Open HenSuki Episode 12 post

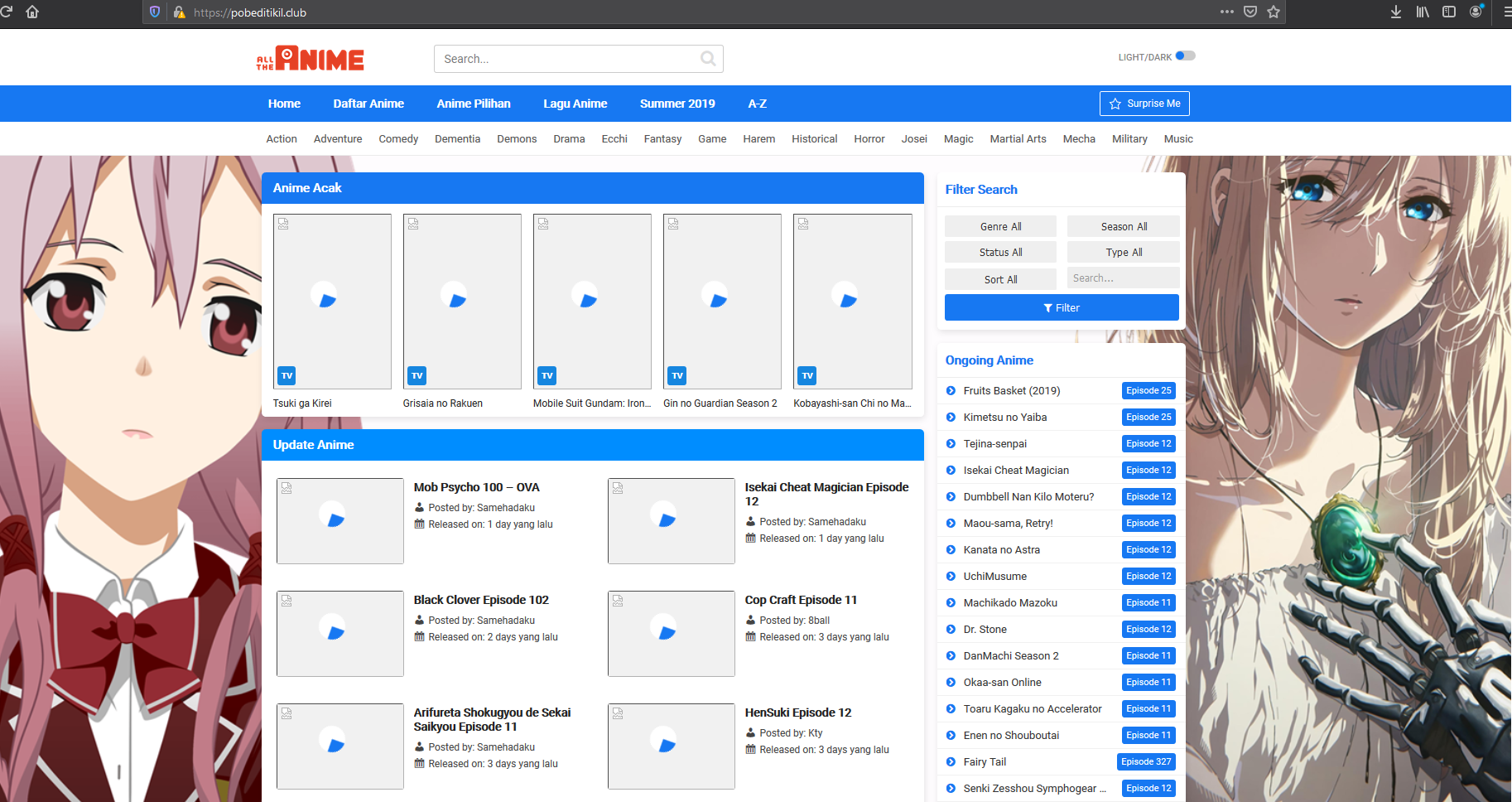pos(797,713)
